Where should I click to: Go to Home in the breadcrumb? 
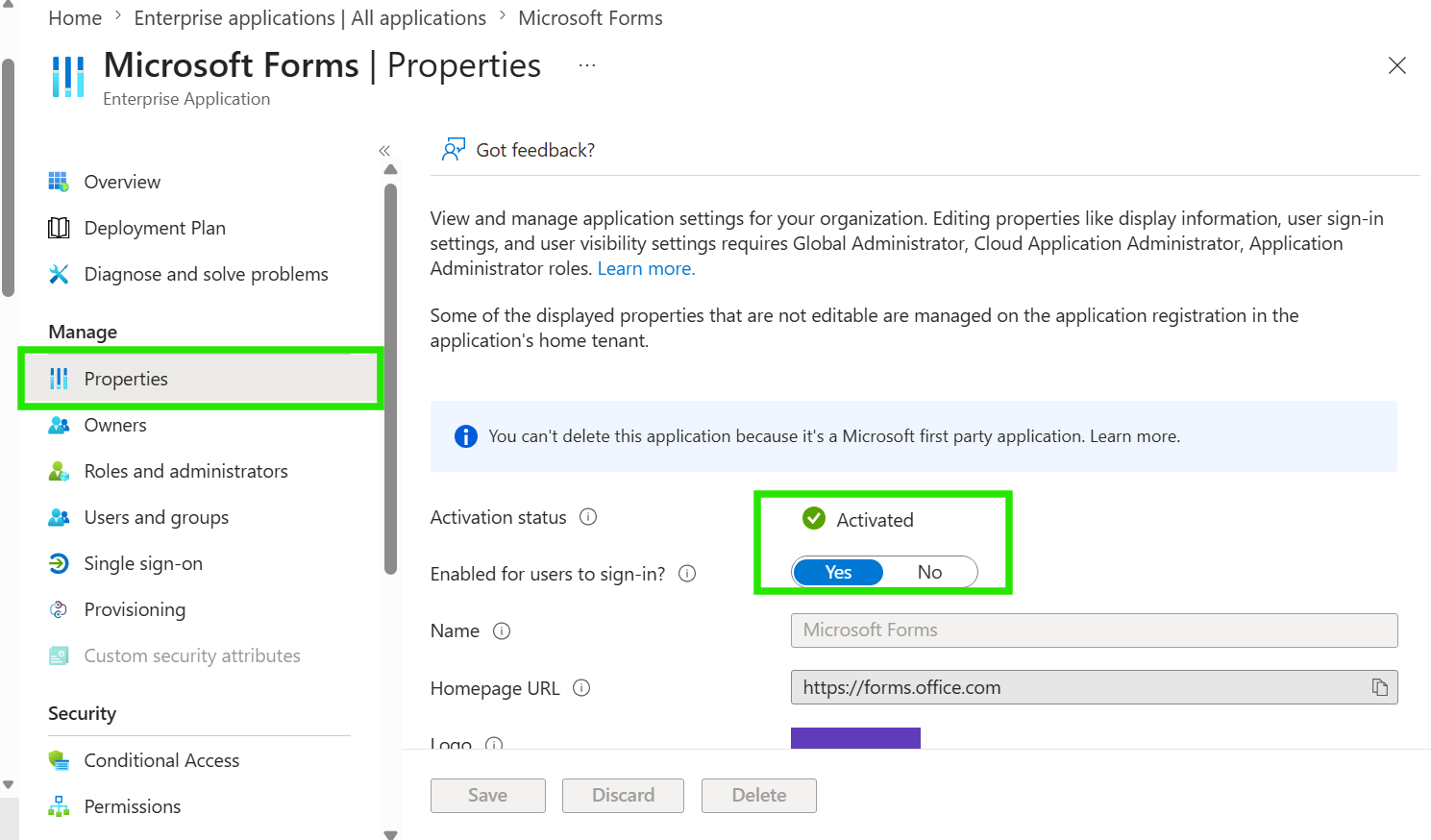click(x=75, y=18)
